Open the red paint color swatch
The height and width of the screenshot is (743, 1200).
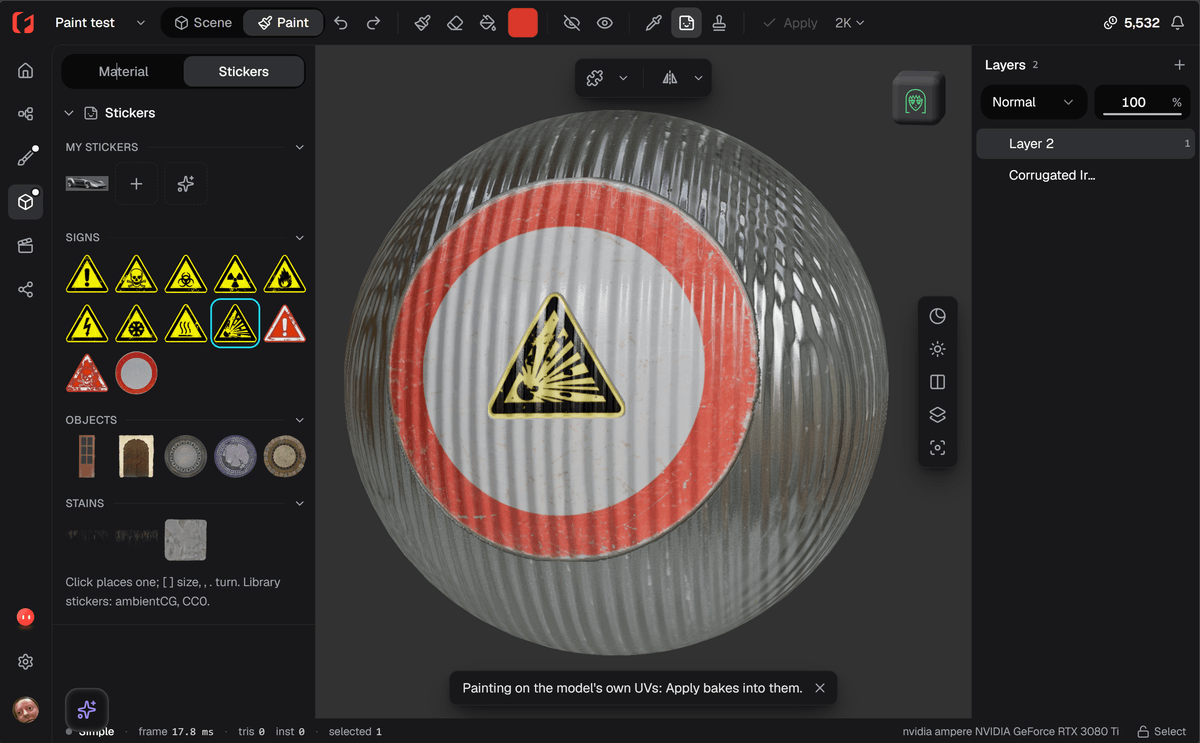click(523, 23)
